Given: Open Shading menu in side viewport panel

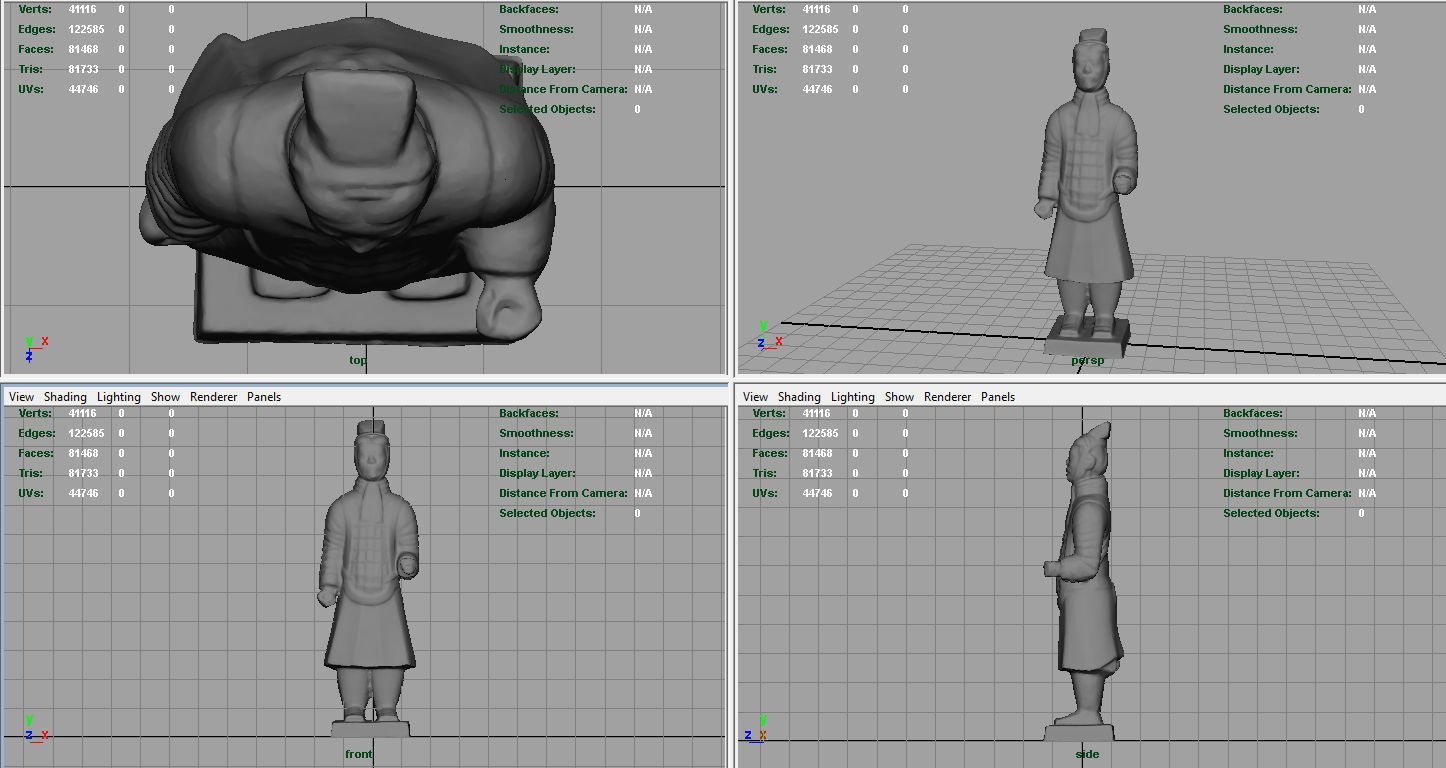Looking at the screenshot, I should [x=799, y=397].
